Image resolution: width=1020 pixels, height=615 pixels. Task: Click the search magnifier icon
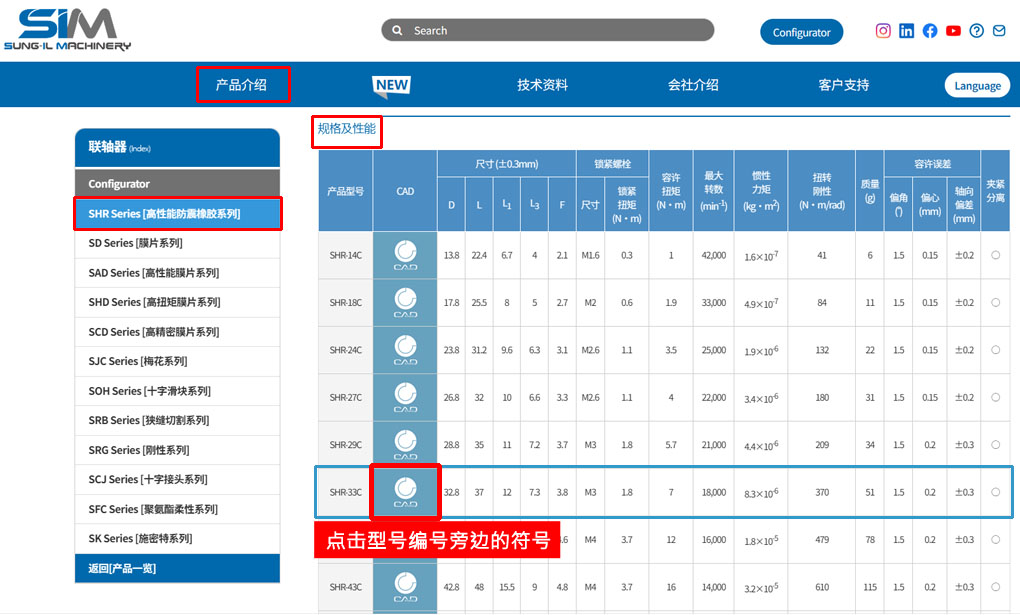(x=397, y=31)
